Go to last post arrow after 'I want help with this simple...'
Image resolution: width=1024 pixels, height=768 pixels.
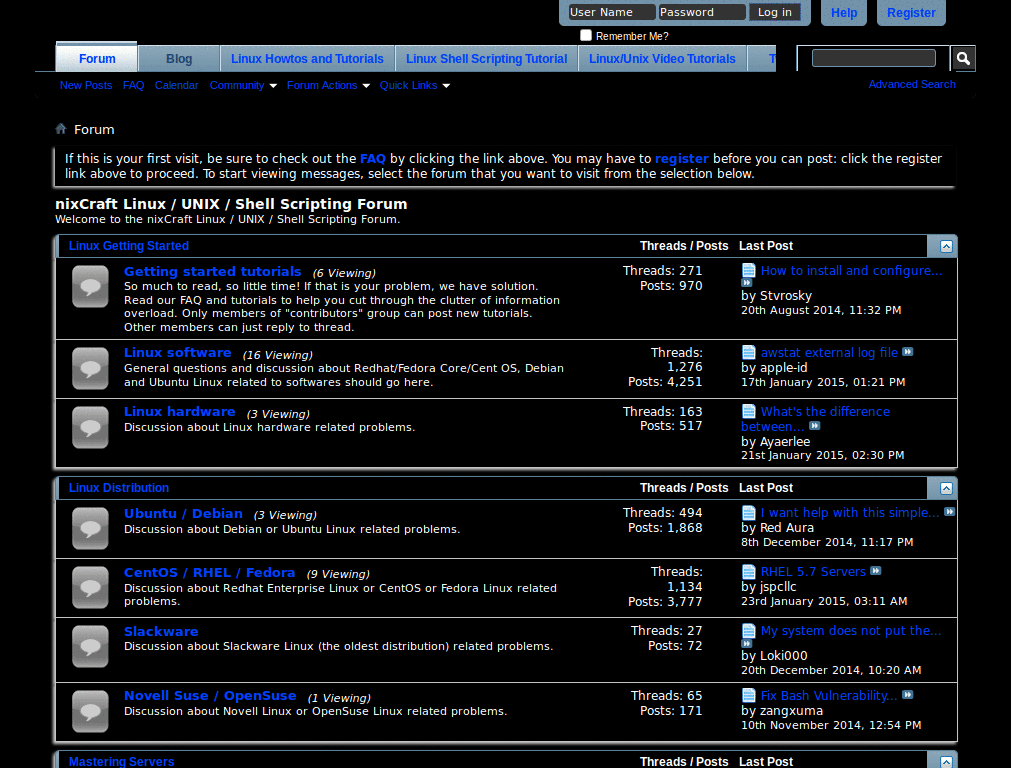pos(950,512)
